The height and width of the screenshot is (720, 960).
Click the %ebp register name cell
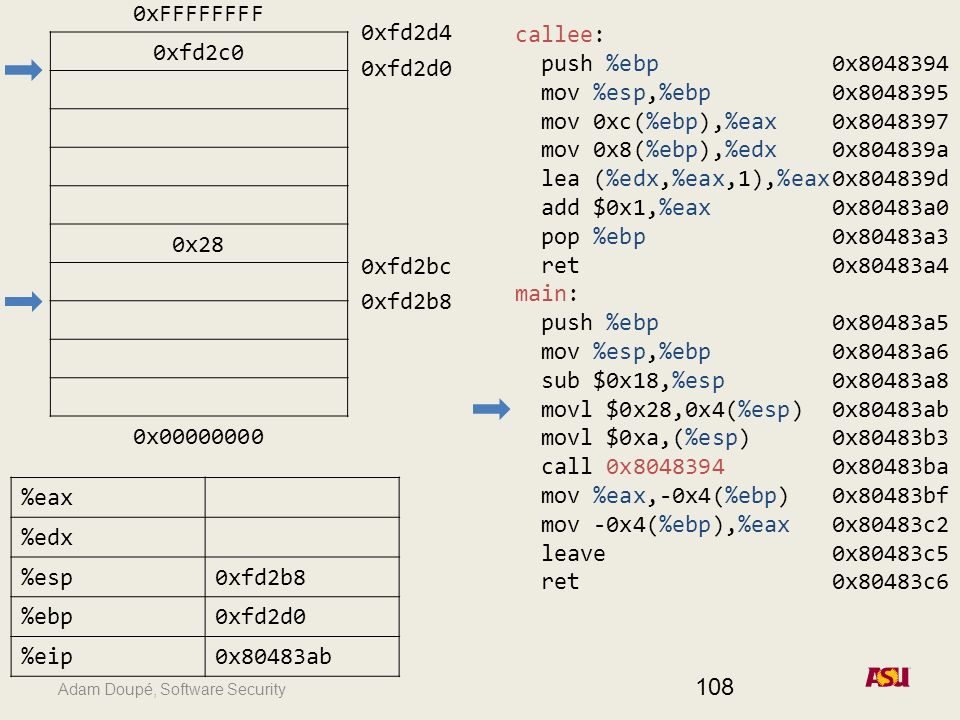(108, 617)
